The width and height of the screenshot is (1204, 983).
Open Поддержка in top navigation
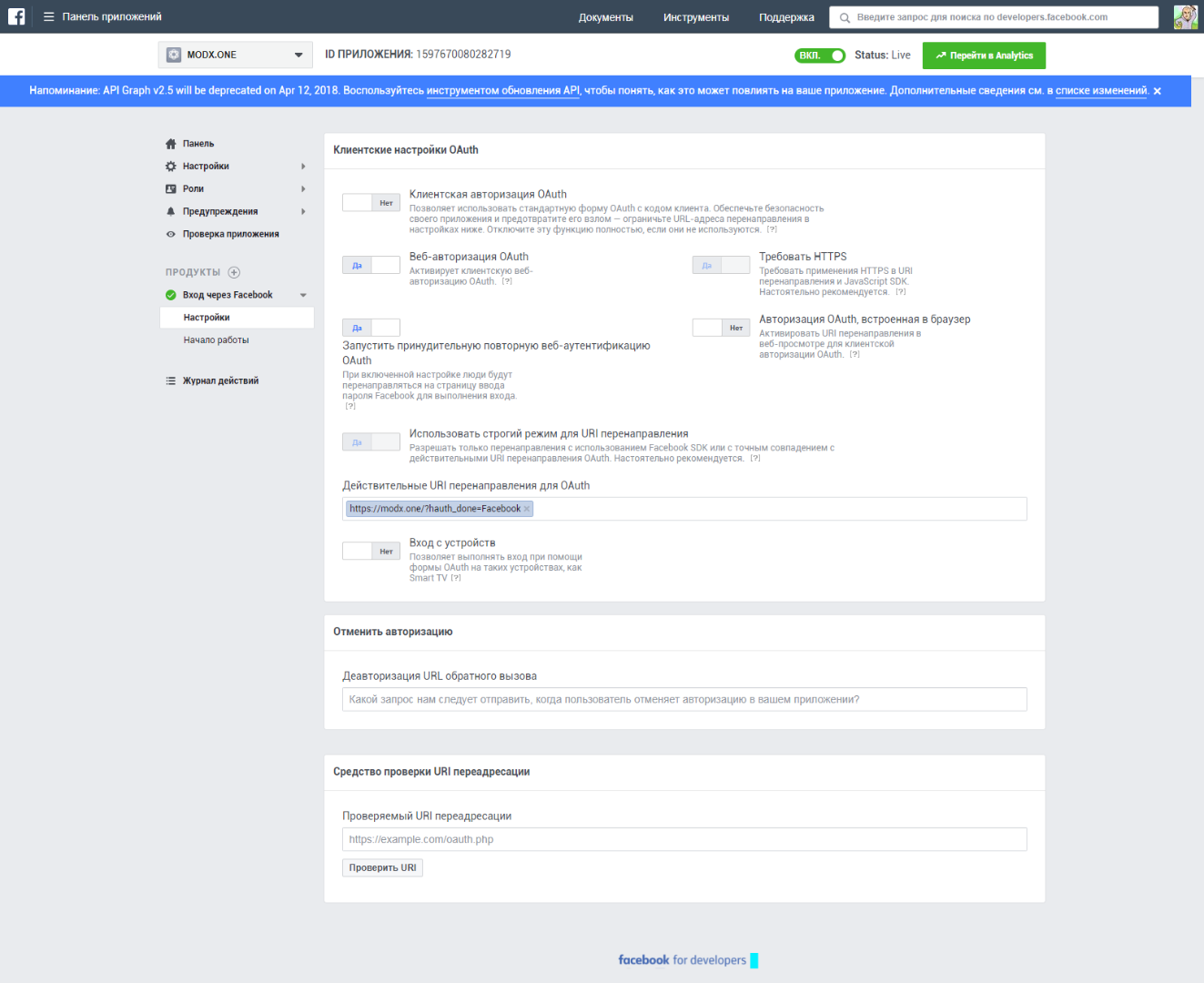786,17
